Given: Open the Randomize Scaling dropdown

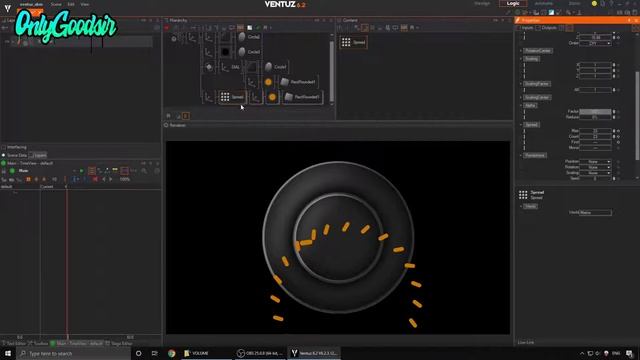Looking at the screenshot, I should pyautogui.click(x=595, y=173).
